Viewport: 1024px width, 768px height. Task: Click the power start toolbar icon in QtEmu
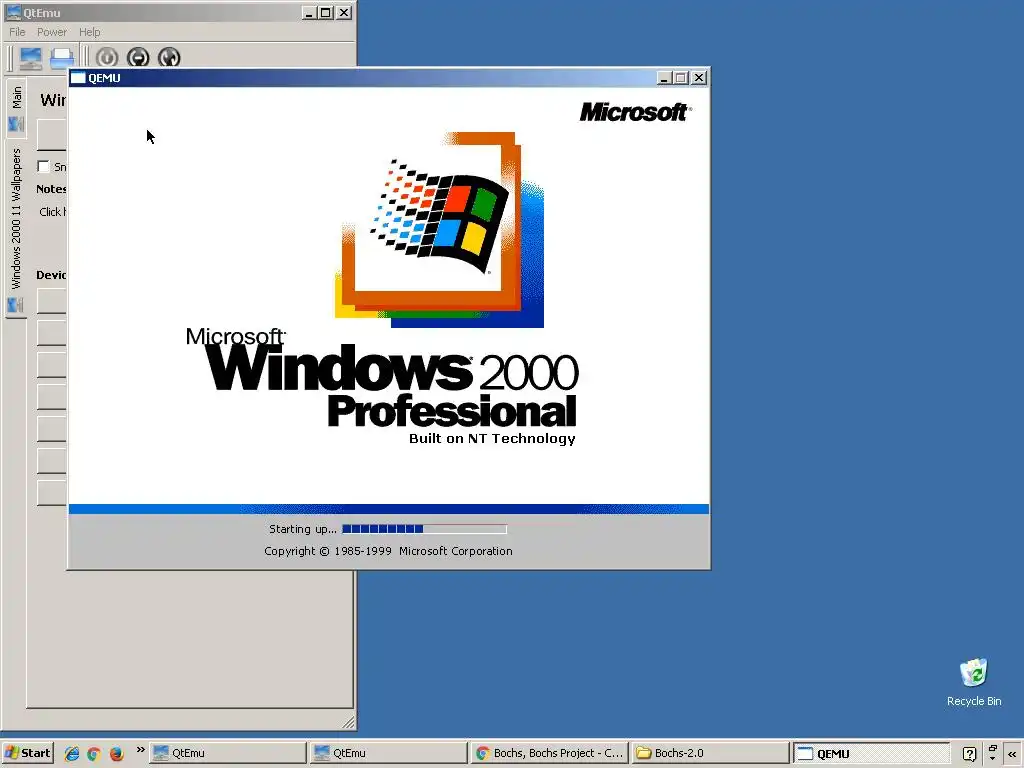click(106, 57)
